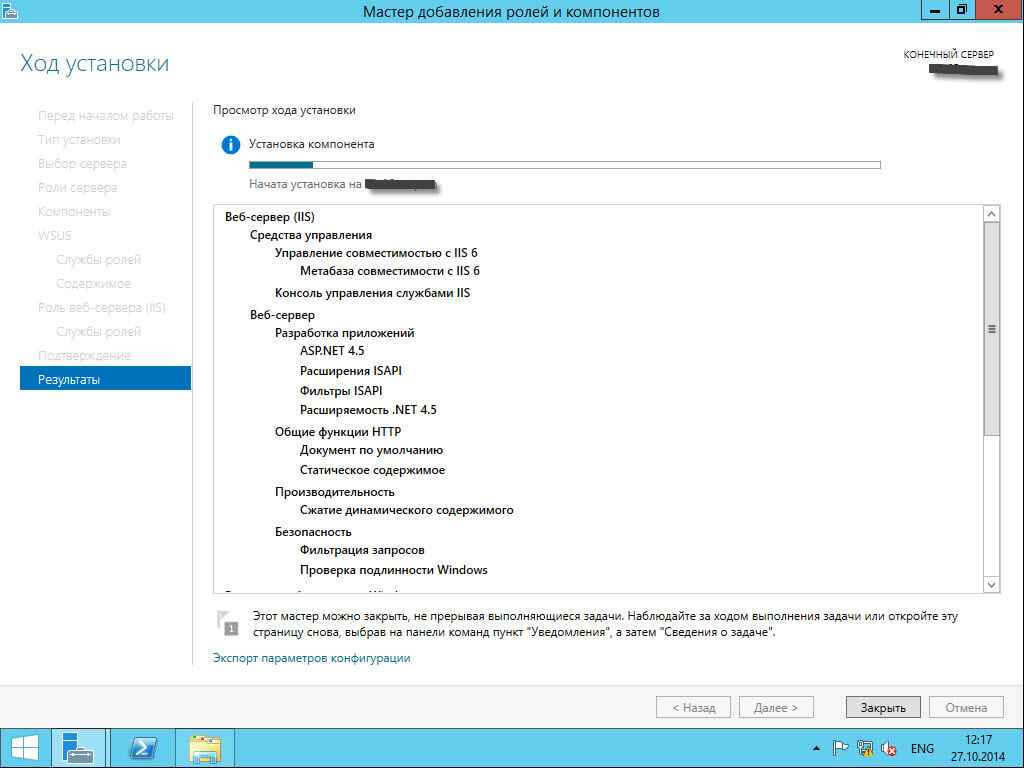The image size is (1024, 768).
Task: Select Тип установки step
Action: click(x=79, y=140)
